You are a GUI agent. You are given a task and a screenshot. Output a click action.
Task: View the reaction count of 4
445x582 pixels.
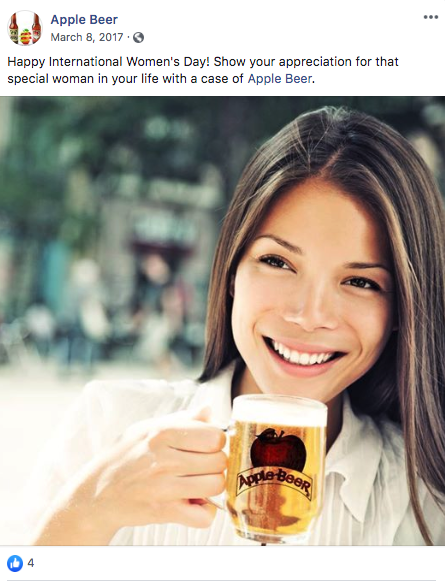tap(31, 563)
